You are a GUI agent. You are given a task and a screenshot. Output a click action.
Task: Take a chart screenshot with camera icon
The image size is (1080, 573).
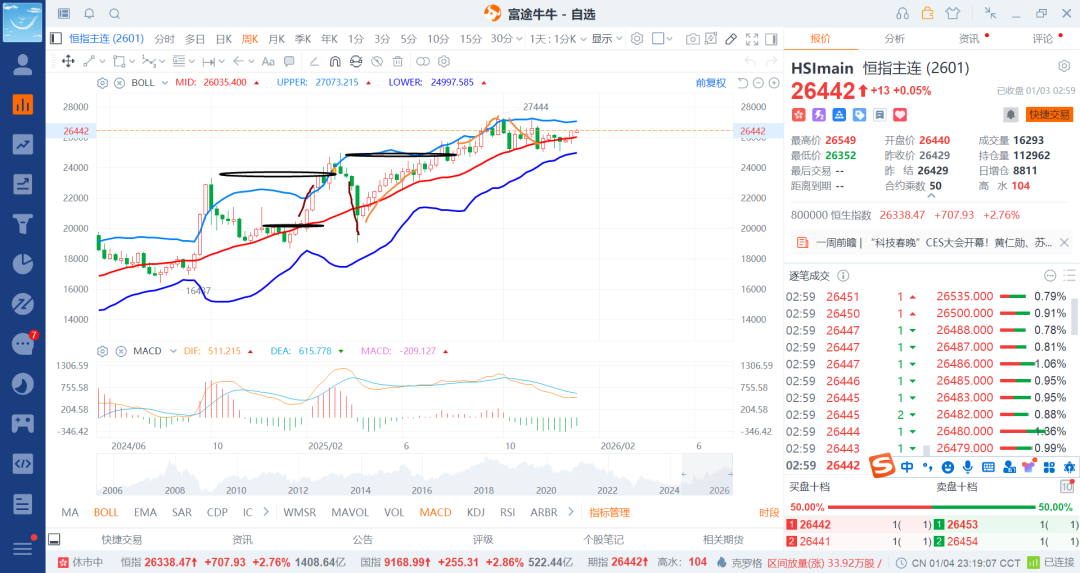[693, 39]
